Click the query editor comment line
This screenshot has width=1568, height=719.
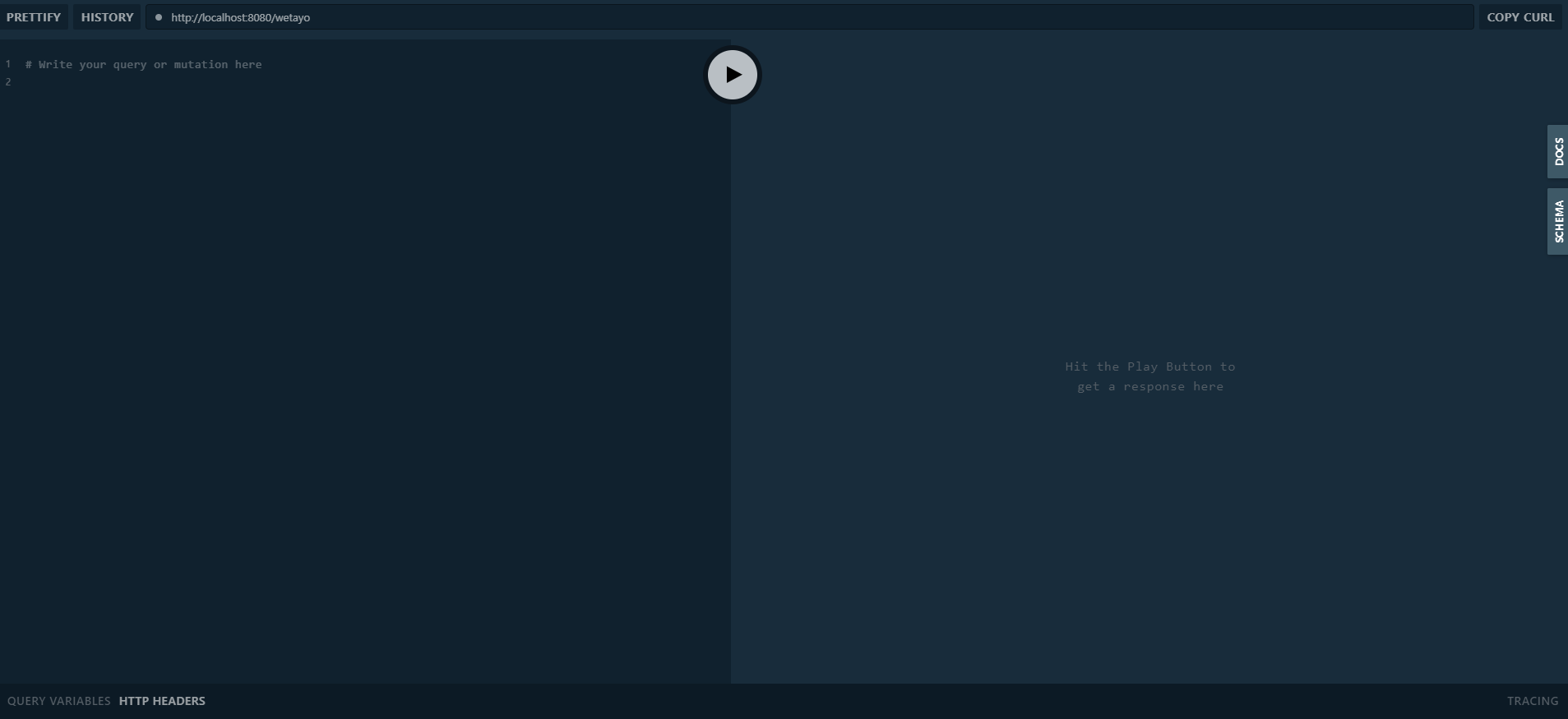tap(144, 64)
